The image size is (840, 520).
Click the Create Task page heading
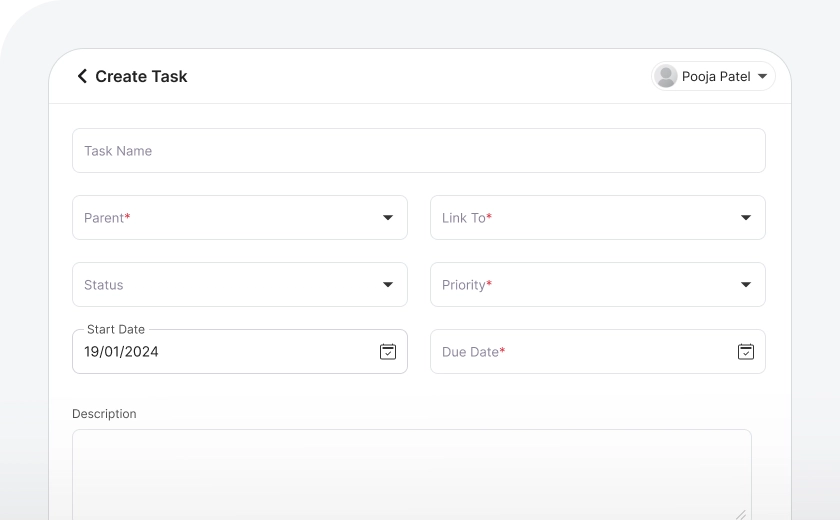pyautogui.click(x=141, y=76)
